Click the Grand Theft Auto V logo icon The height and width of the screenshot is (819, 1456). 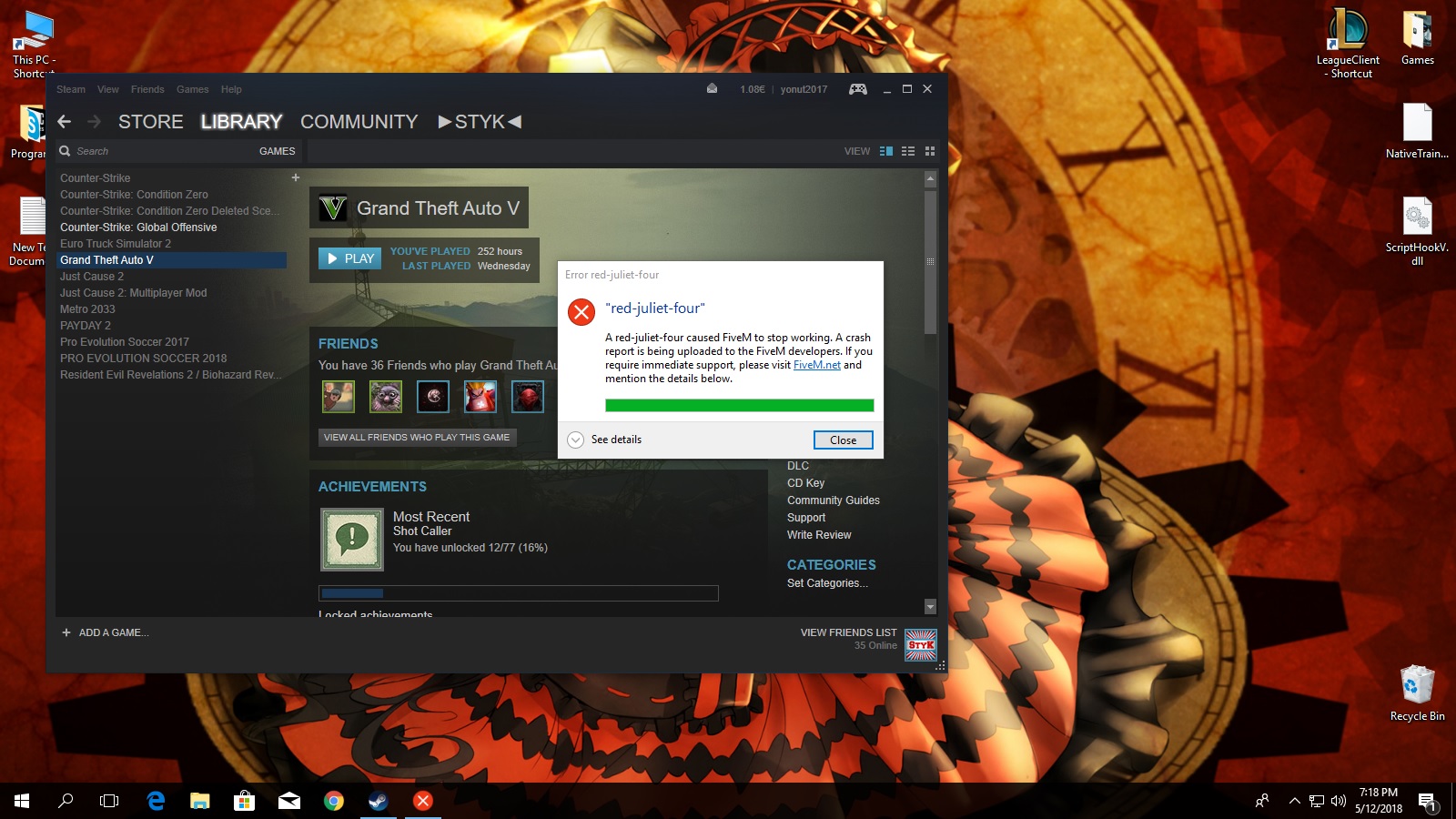[333, 208]
